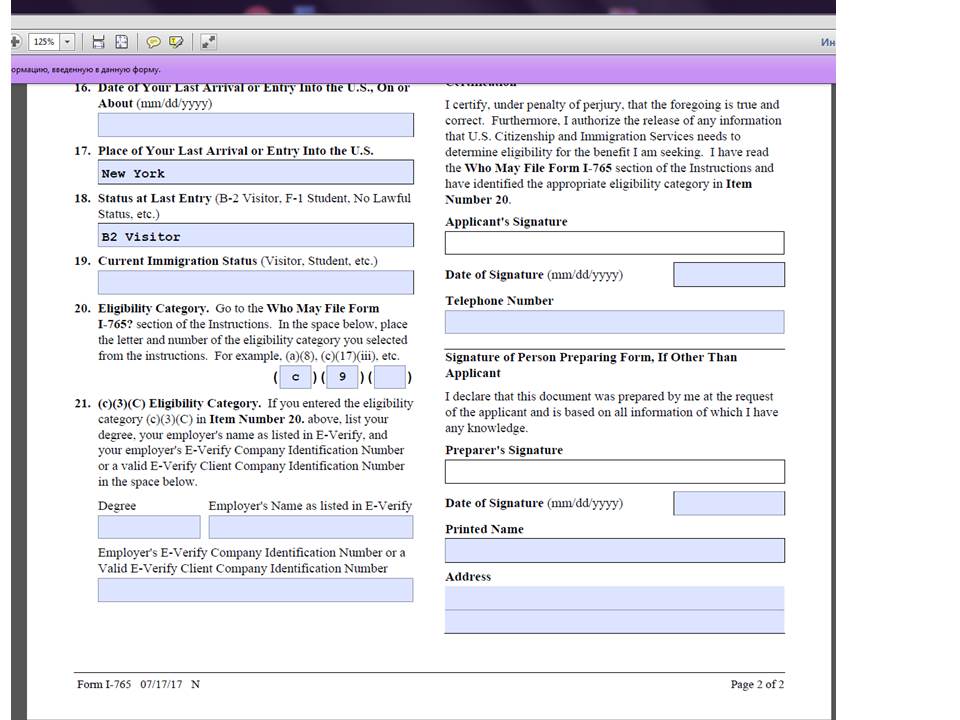Viewport: 960px width, 720px height.
Task: Click the field containing New York
Action: (x=255, y=173)
